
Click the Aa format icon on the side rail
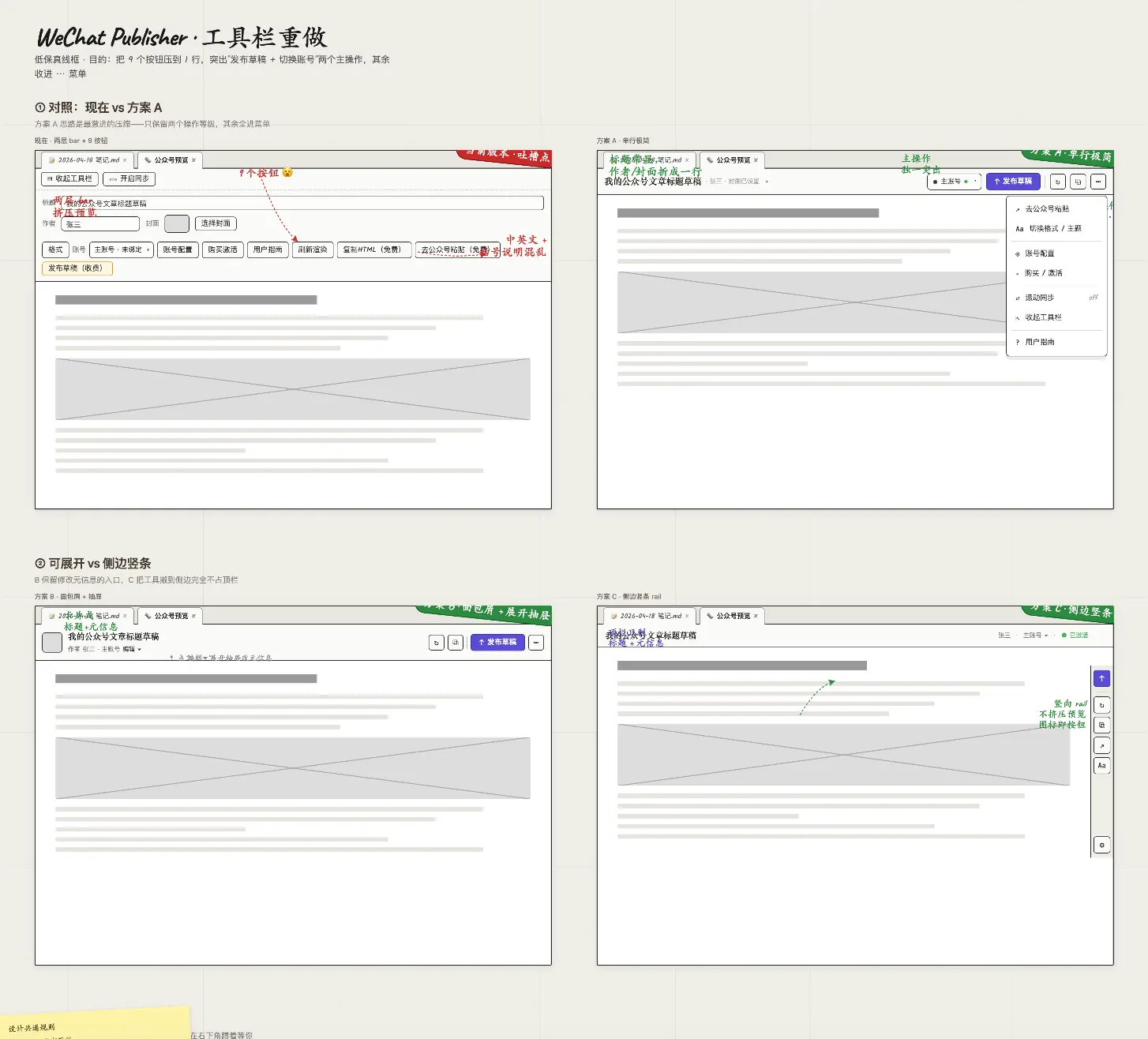(1101, 766)
